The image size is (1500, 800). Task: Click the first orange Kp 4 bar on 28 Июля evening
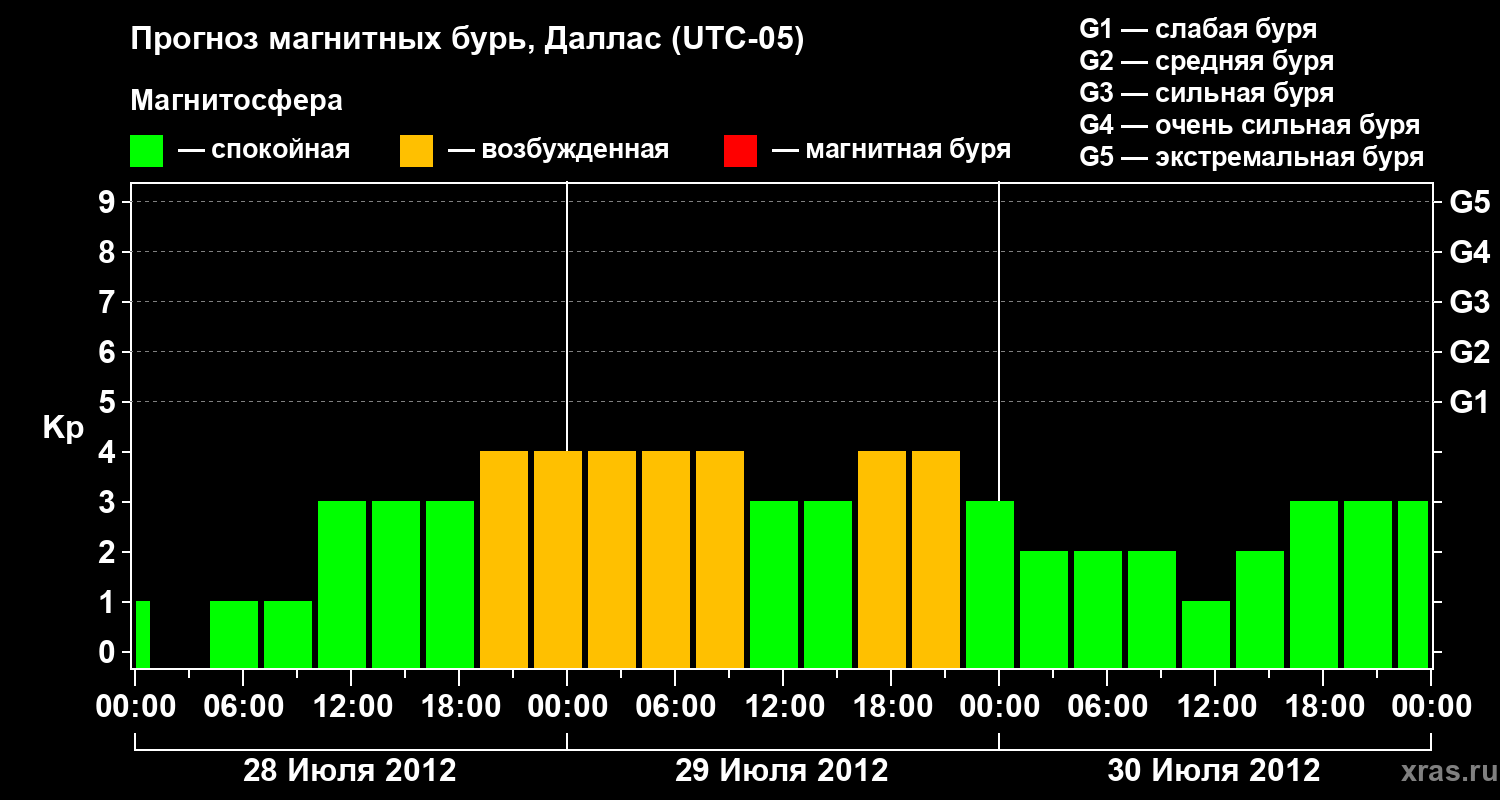tap(504, 559)
